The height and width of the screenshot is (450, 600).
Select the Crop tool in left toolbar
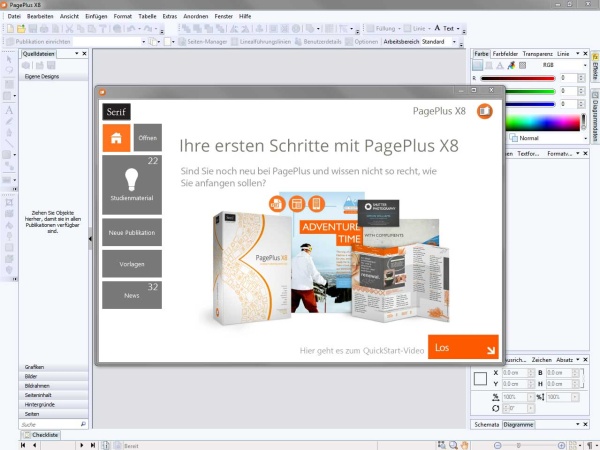coord(9,202)
